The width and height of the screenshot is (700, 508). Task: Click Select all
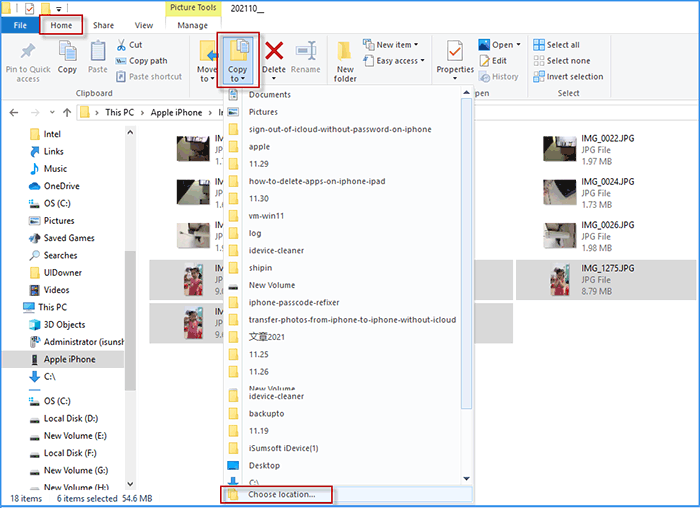556,45
